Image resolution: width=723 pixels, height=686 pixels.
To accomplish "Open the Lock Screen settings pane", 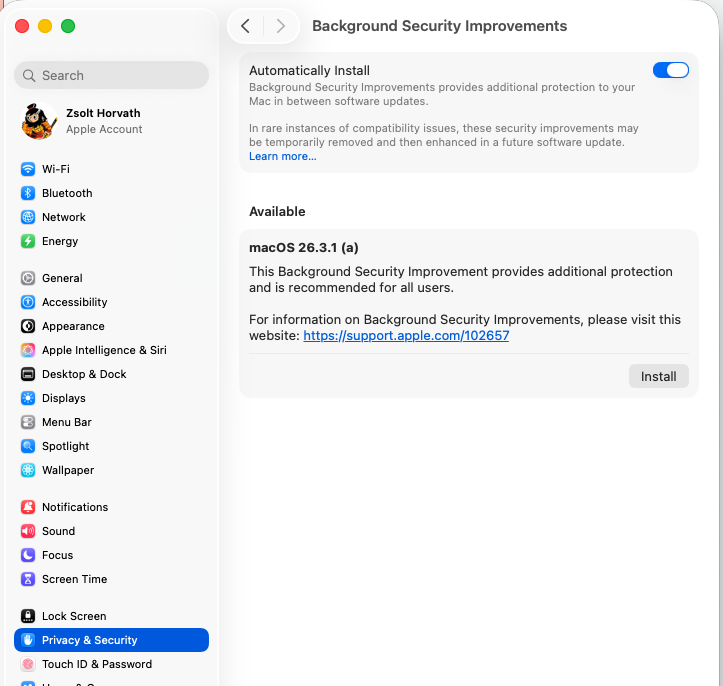I will coord(73,616).
